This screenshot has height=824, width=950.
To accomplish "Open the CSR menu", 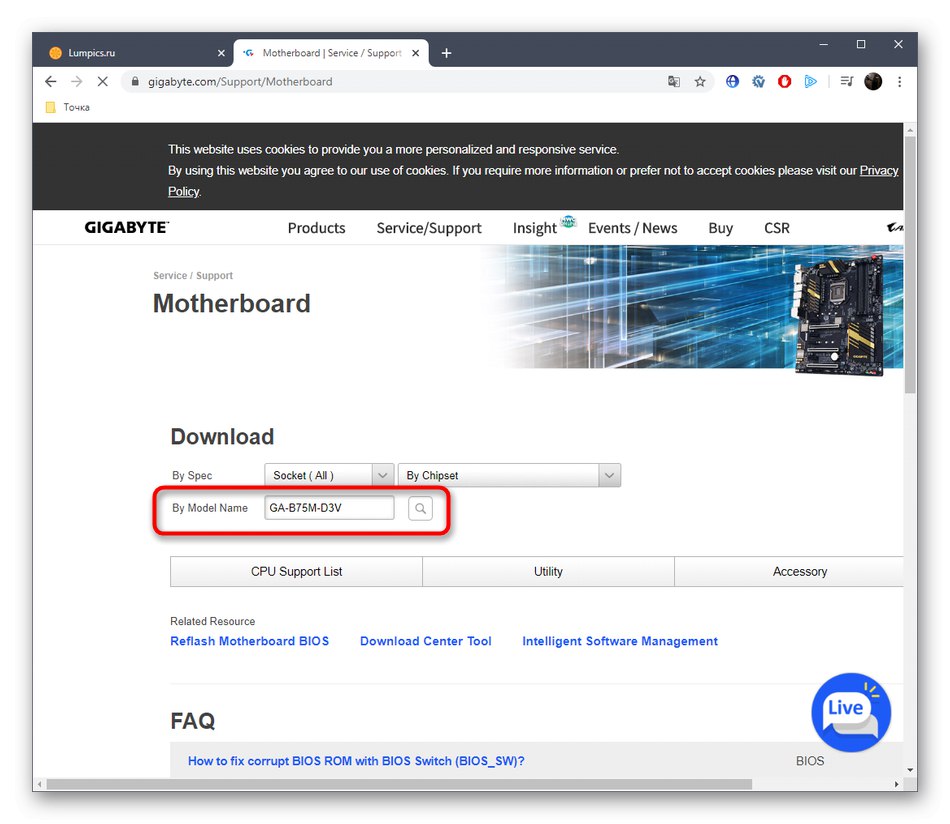I will (x=777, y=228).
